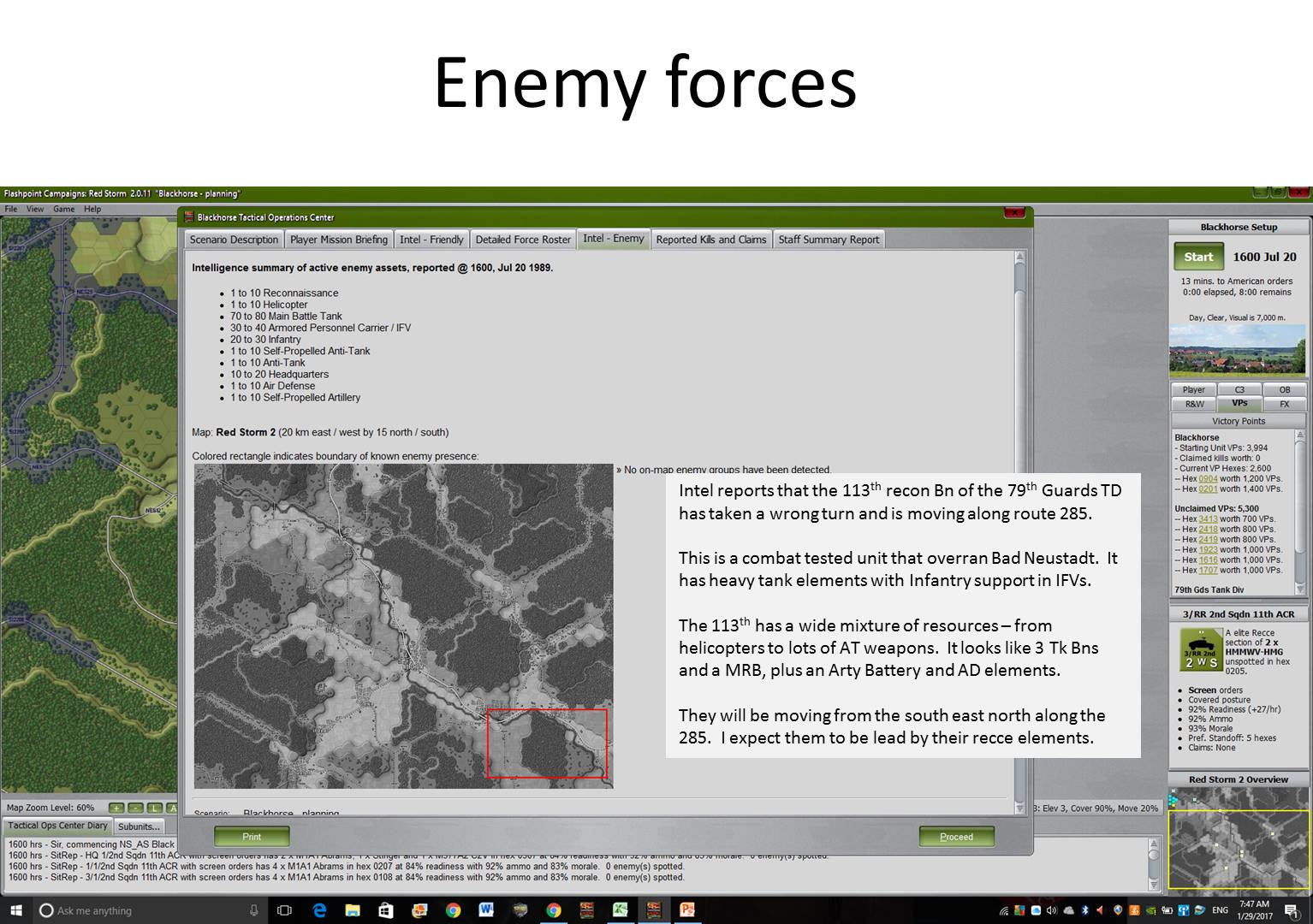Click scroll-down arrow of the diary log
The width and height of the screenshot is (1313, 924).
click(x=1153, y=885)
